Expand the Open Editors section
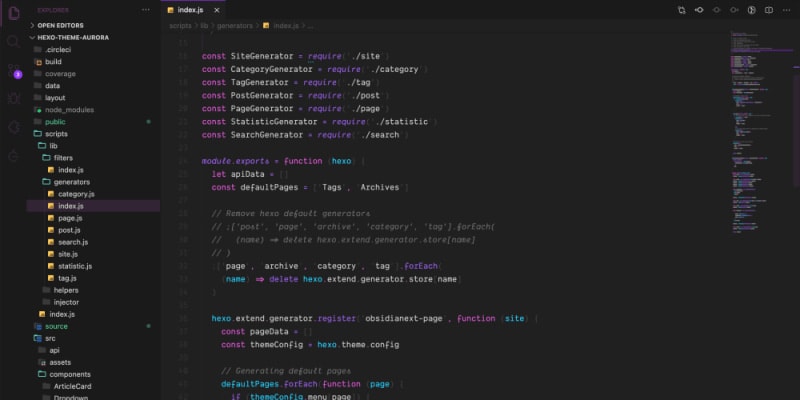800x400 pixels. click(x=60, y=26)
